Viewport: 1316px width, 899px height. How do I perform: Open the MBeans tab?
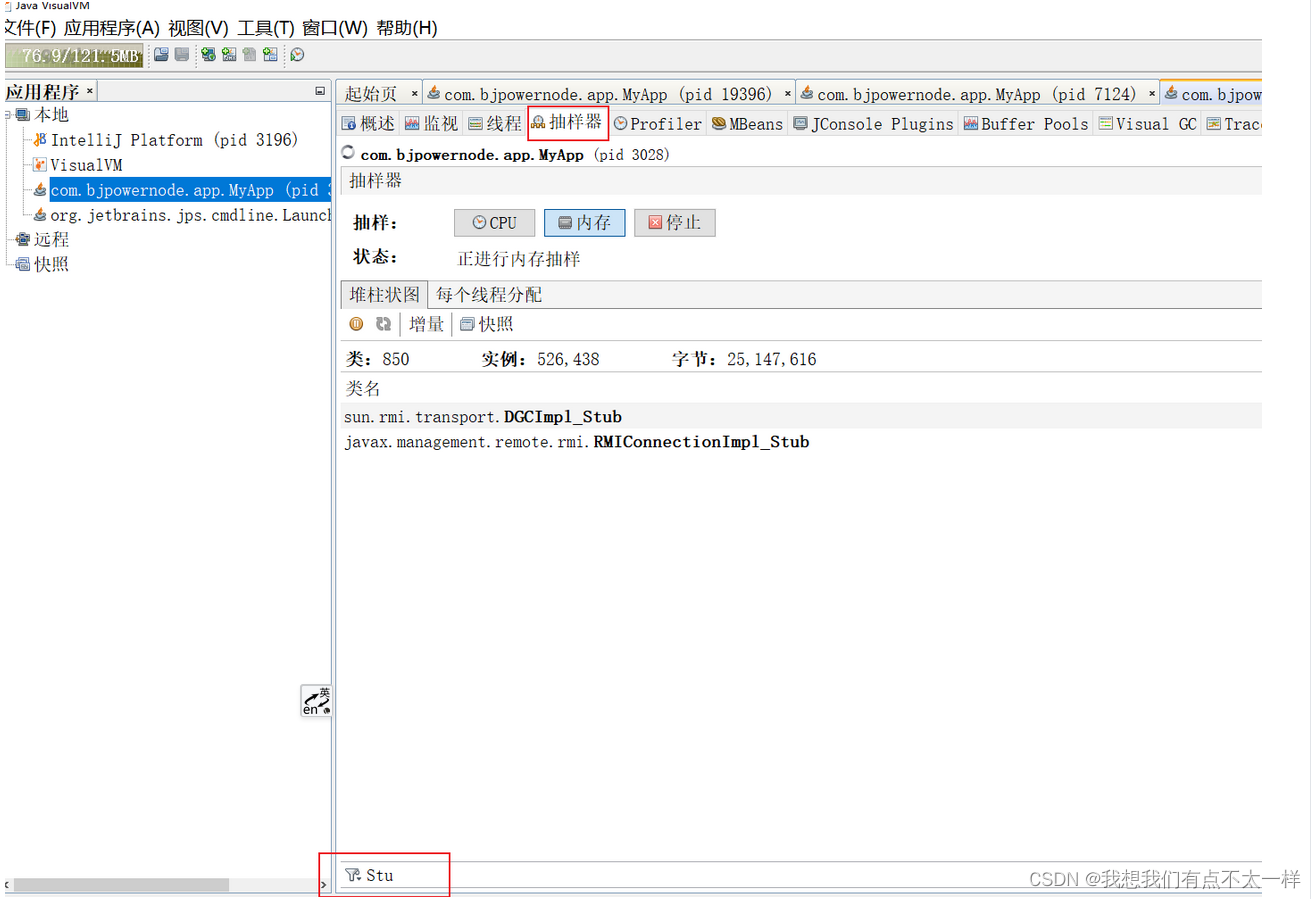(747, 124)
